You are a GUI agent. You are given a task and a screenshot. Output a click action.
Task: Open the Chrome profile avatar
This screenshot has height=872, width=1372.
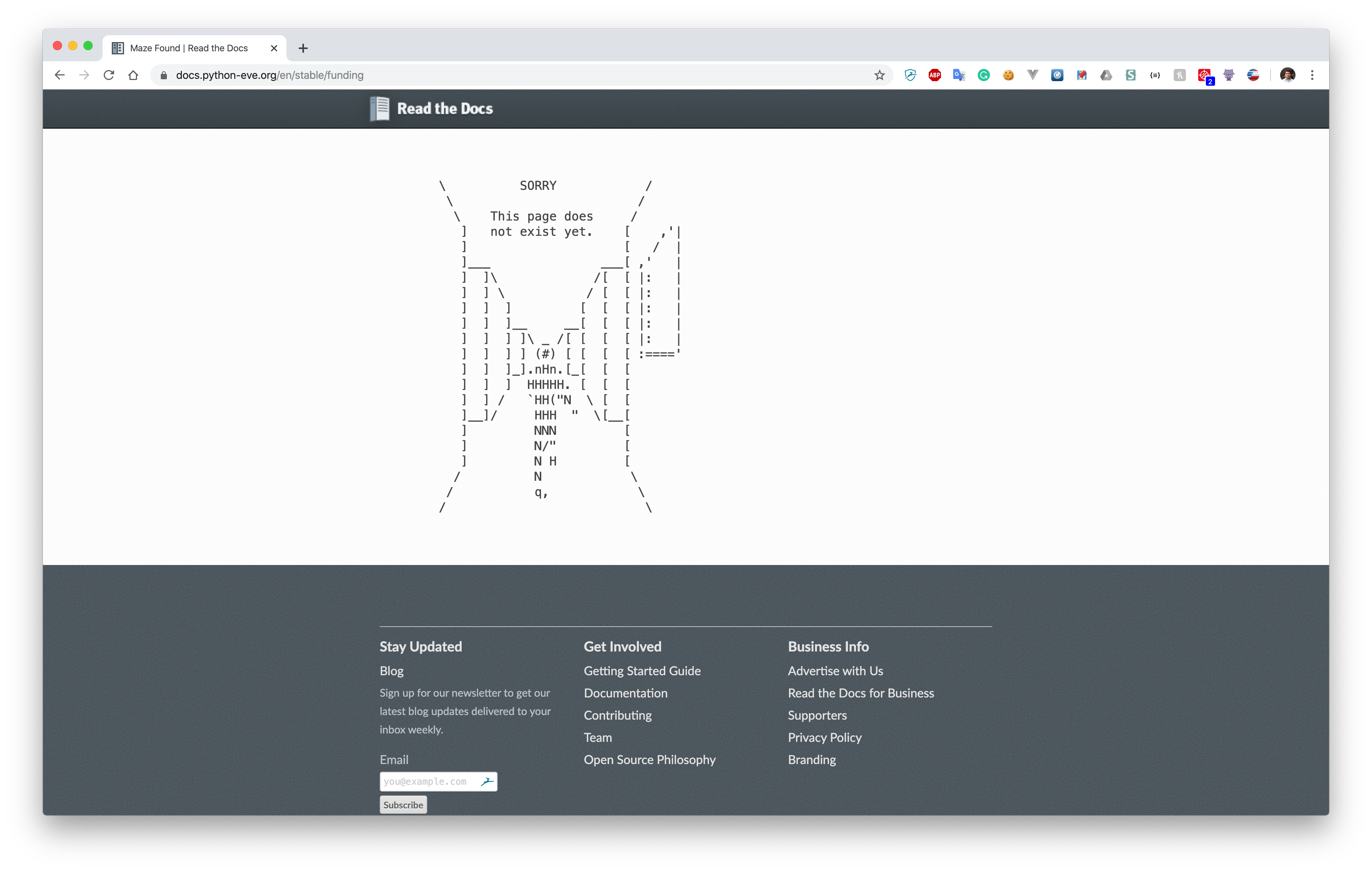tap(1287, 75)
